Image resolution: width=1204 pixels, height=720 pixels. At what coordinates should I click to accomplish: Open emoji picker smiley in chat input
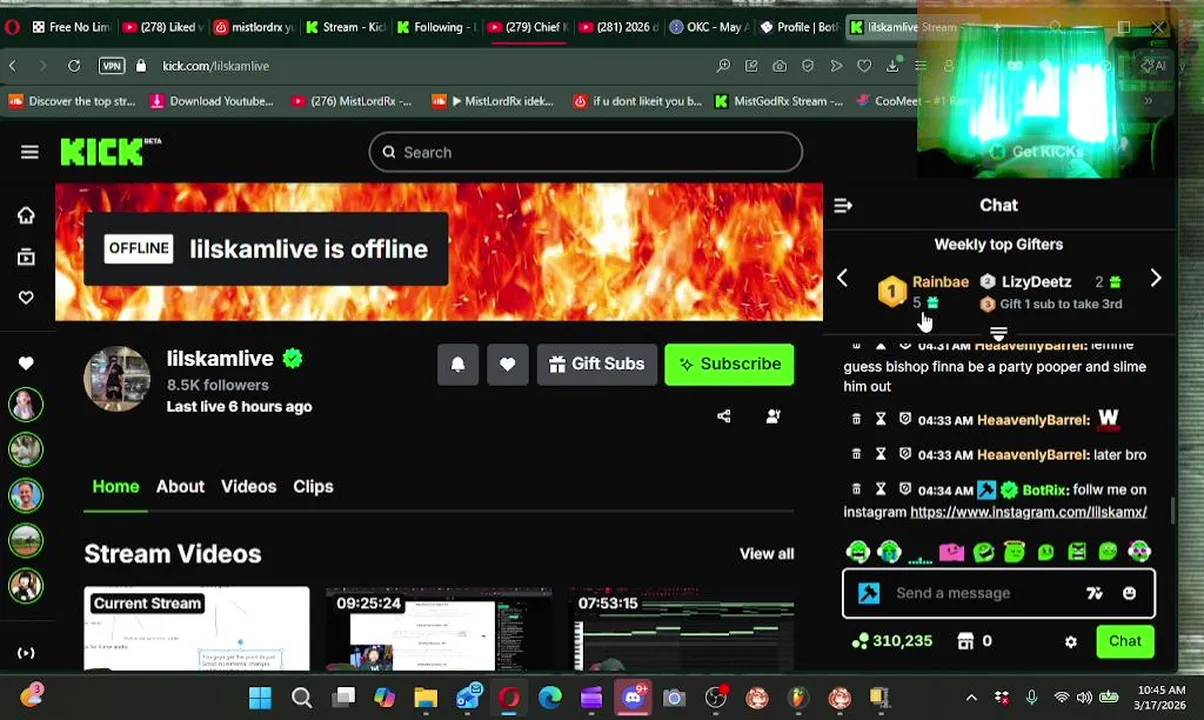[x=1129, y=593]
